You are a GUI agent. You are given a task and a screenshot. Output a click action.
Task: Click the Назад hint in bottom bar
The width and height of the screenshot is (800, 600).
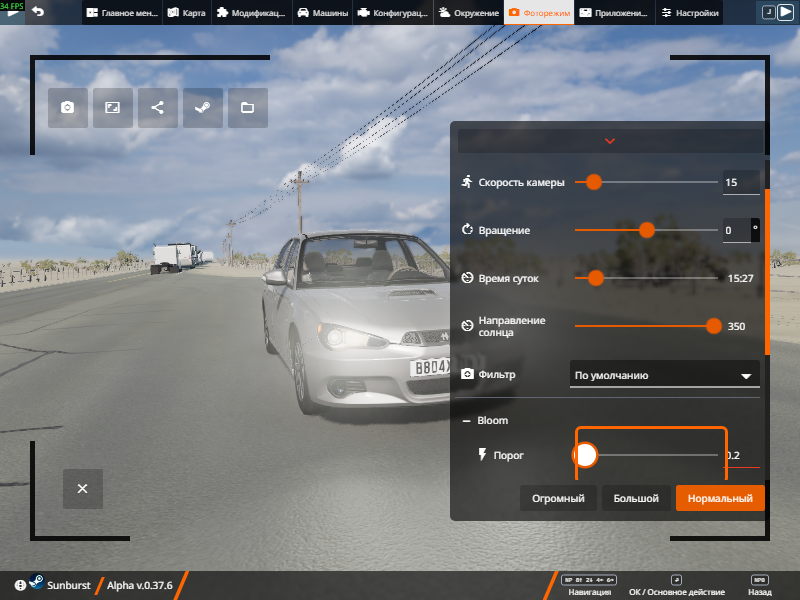pos(760,586)
